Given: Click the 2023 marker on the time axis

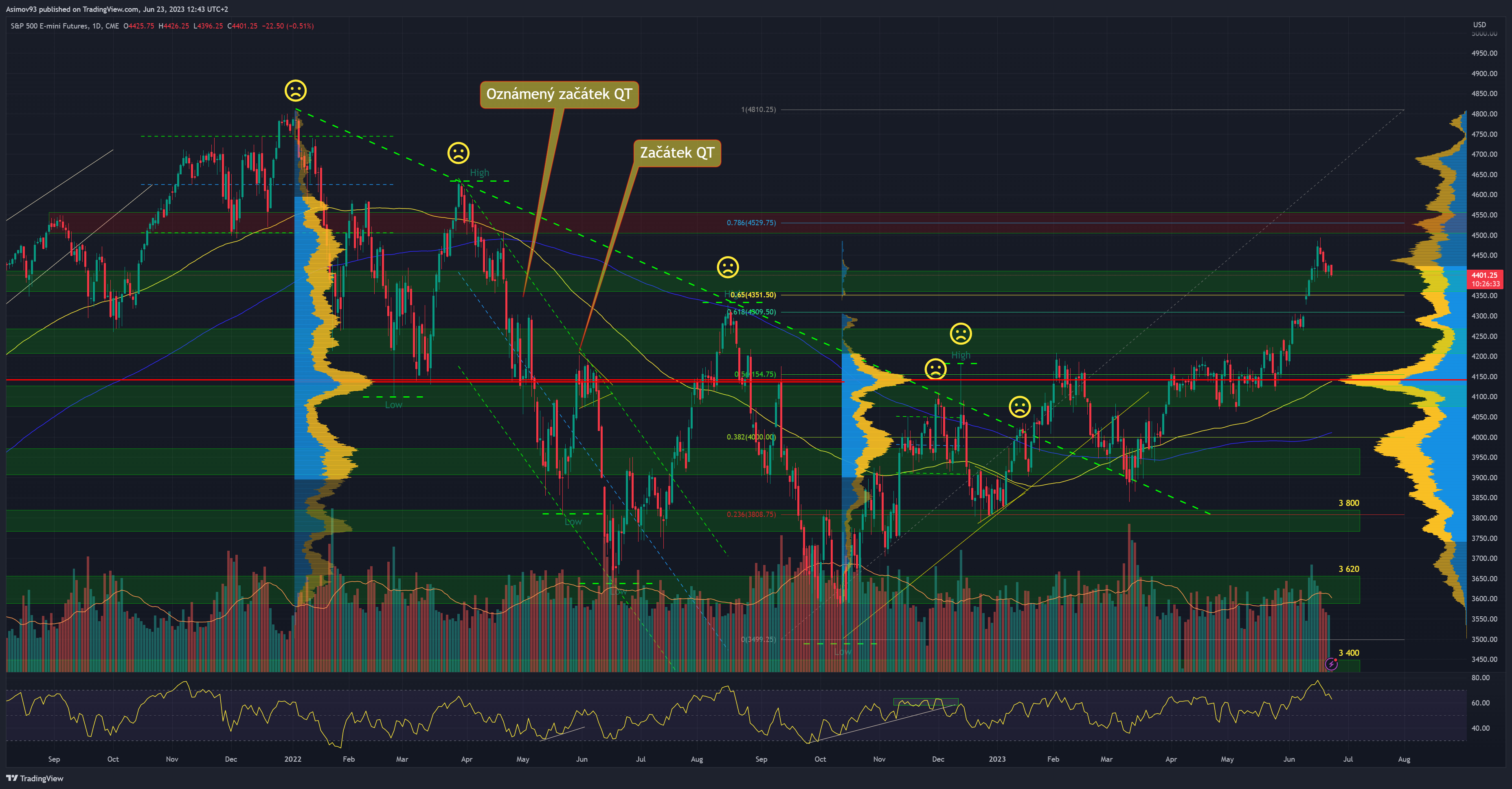Looking at the screenshot, I should (x=996, y=759).
